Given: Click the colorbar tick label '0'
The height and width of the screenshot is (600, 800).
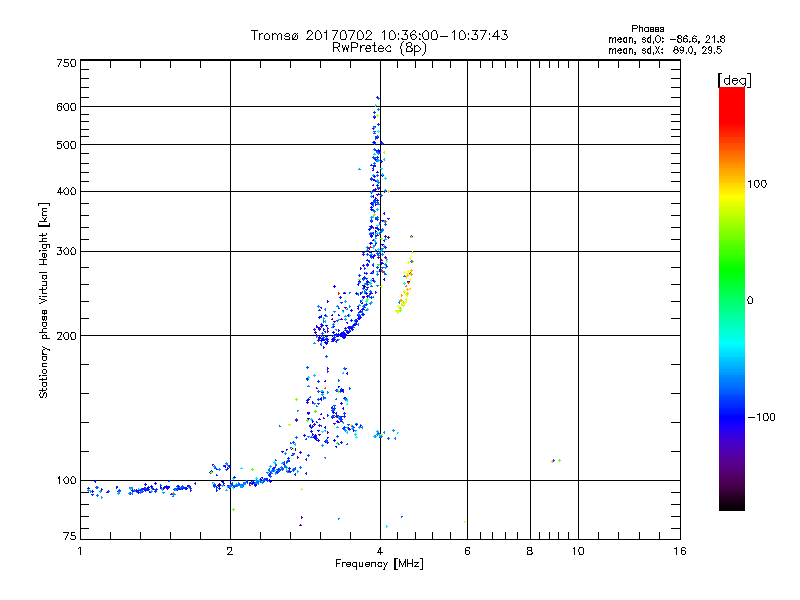Looking at the screenshot, I should [x=750, y=301].
